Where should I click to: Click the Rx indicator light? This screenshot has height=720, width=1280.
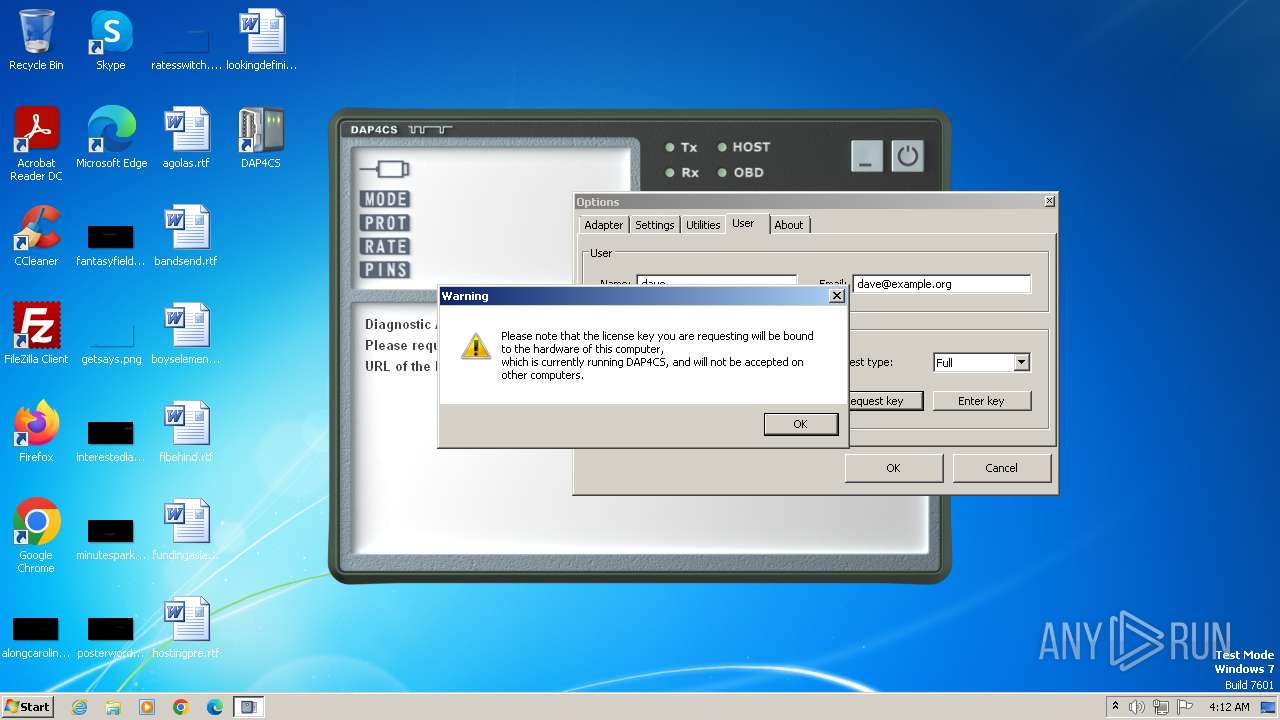(670, 173)
